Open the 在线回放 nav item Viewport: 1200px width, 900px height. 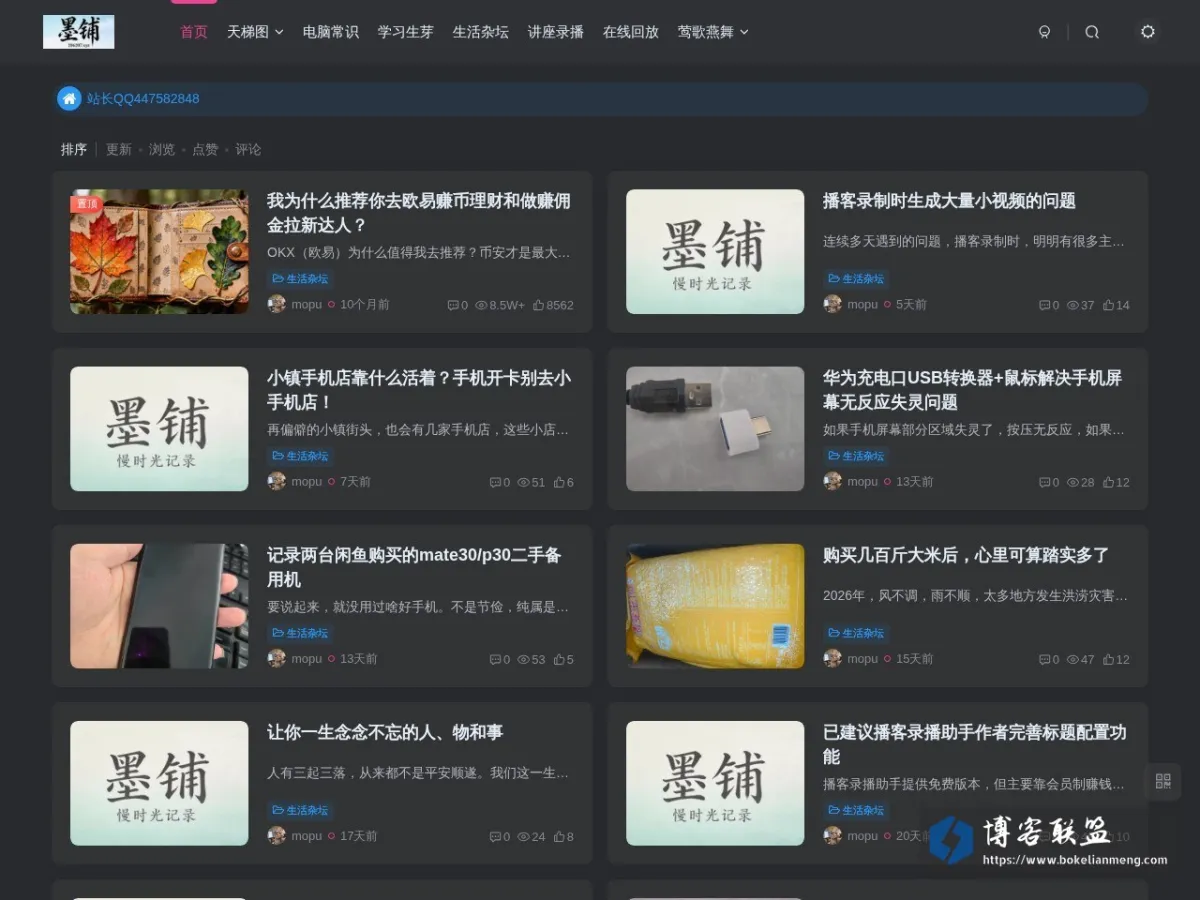[x=631, y=32]
